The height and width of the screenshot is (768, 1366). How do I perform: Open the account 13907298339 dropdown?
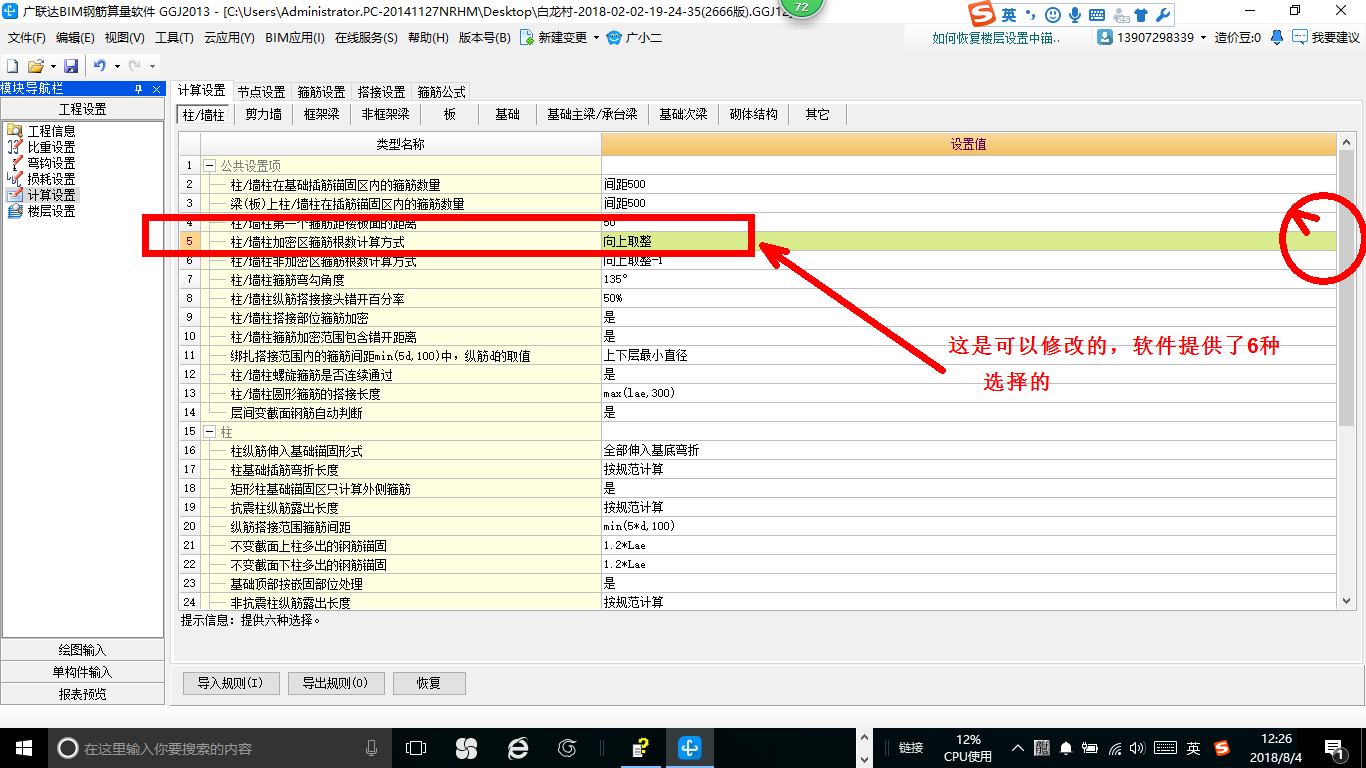click(1203, 38)
